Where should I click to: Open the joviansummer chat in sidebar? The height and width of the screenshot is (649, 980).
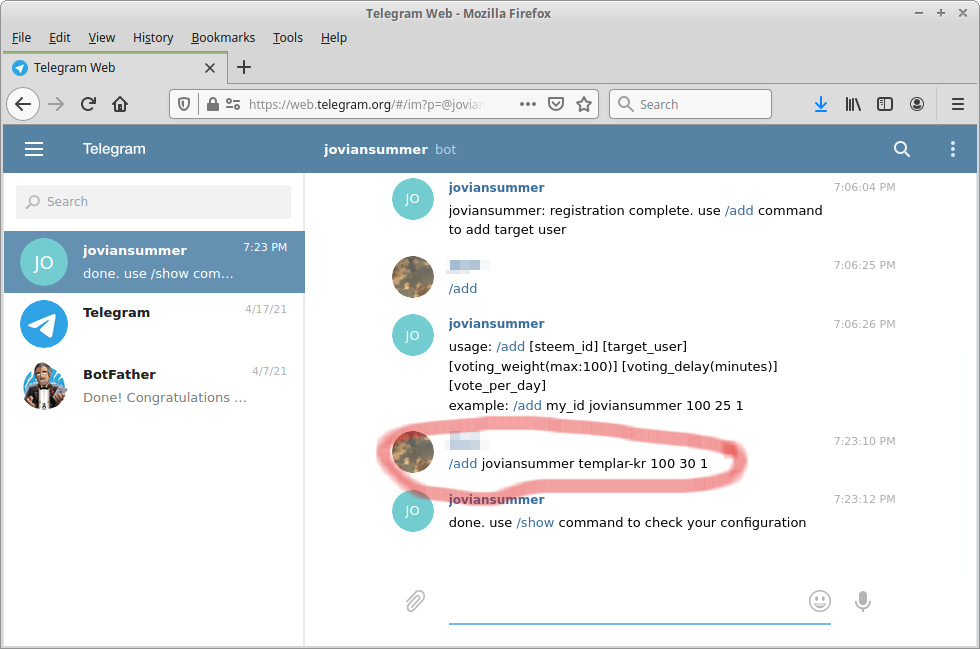(154, 262)
